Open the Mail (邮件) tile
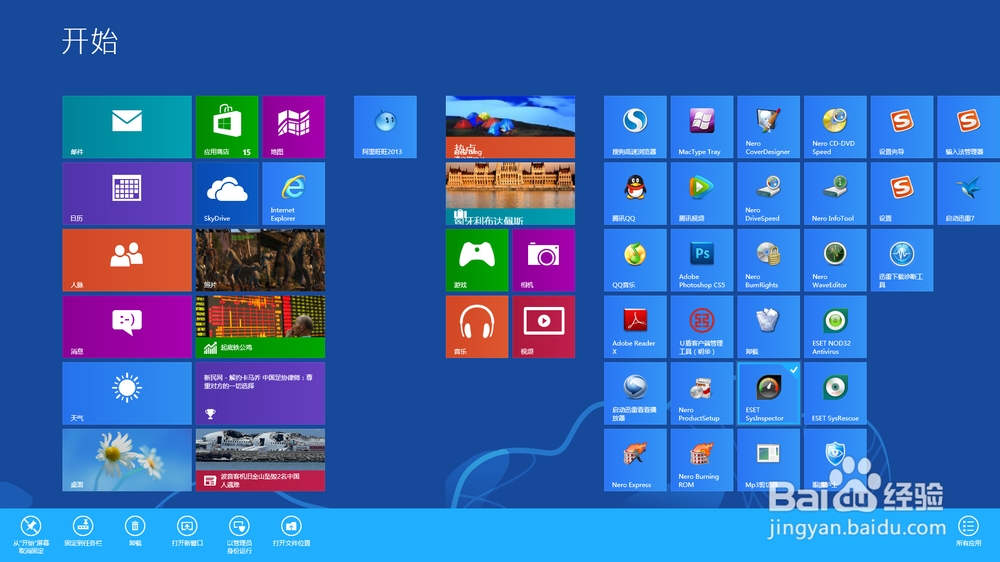 point(127,127)
